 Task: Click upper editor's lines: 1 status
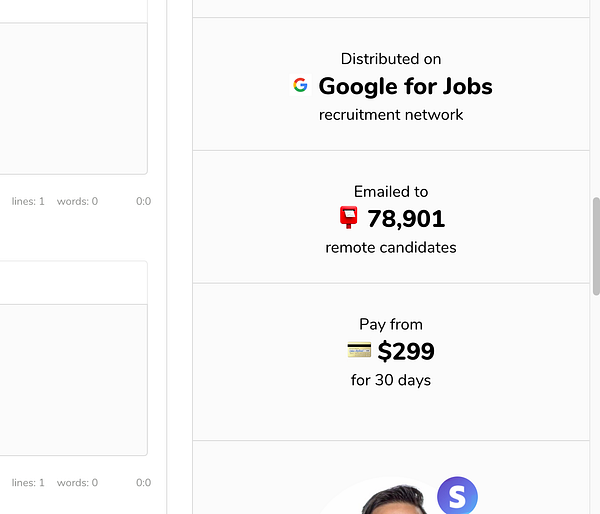[28, 201]
